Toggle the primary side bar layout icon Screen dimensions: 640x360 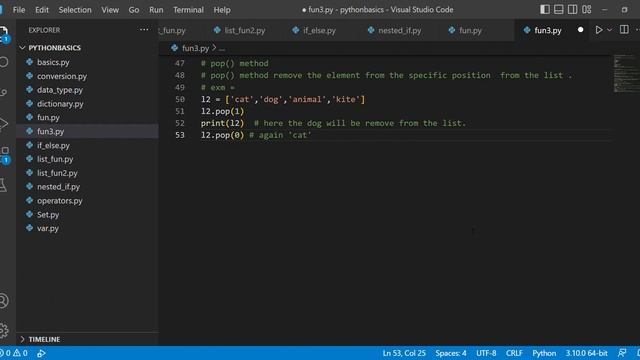click(x=545, y=9)
